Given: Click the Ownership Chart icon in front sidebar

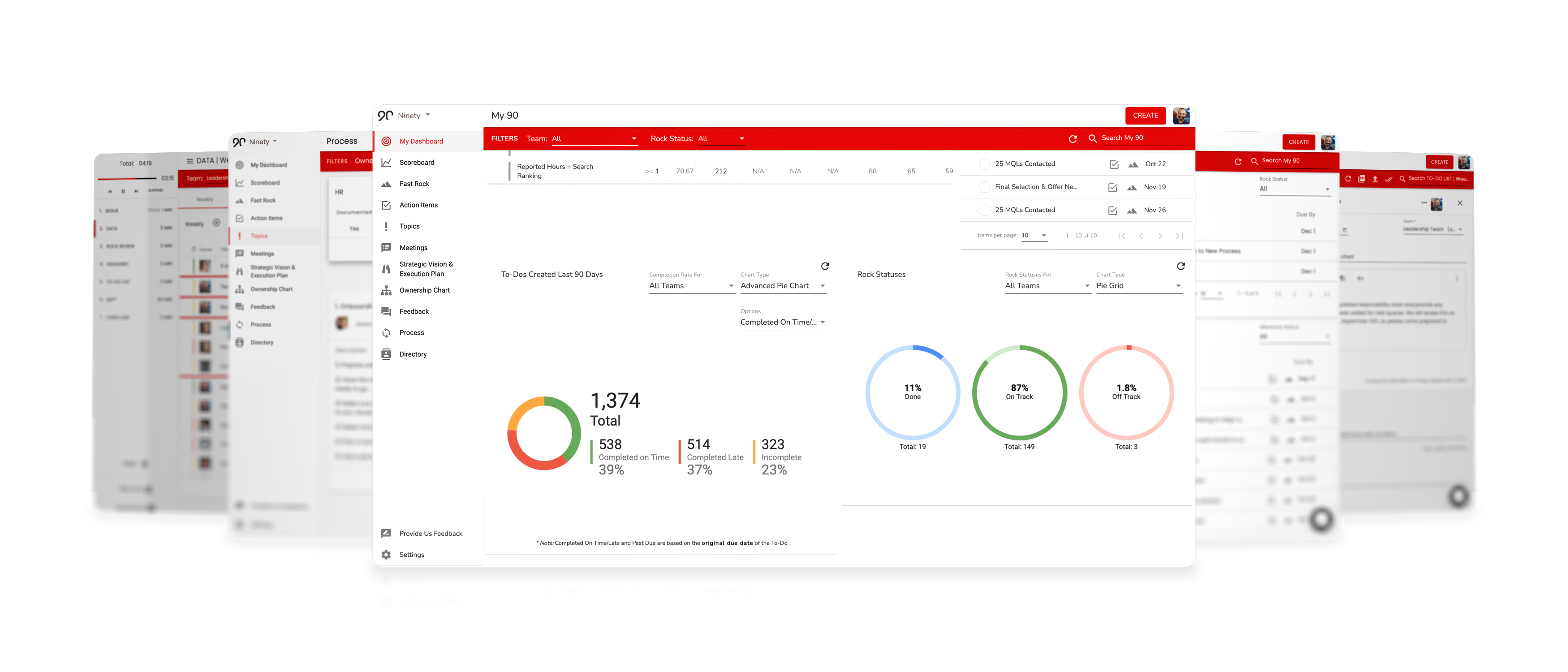Looking at the screenshot, I should [x=386, y=290].
